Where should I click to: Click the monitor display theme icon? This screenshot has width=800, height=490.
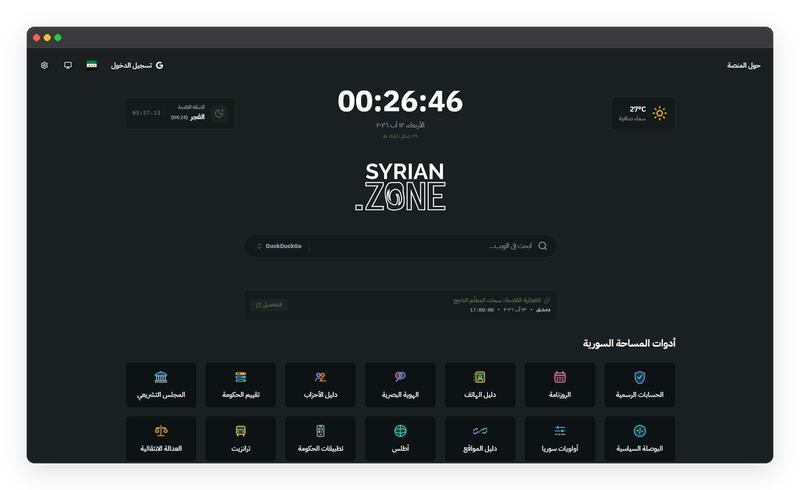click(68, 65)
